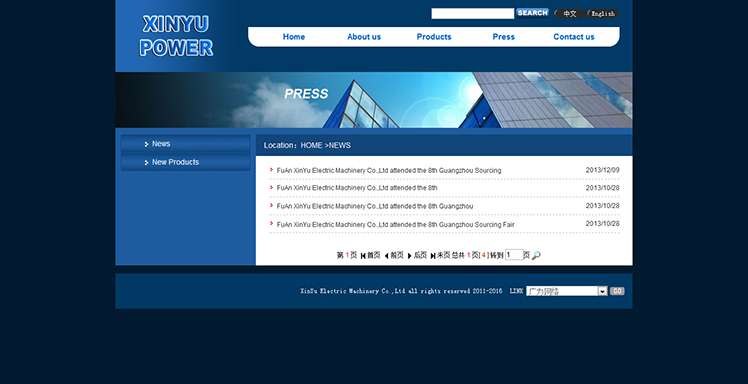Open the Contact us menu item
The image size is (748, 384).
coord(574,37)
